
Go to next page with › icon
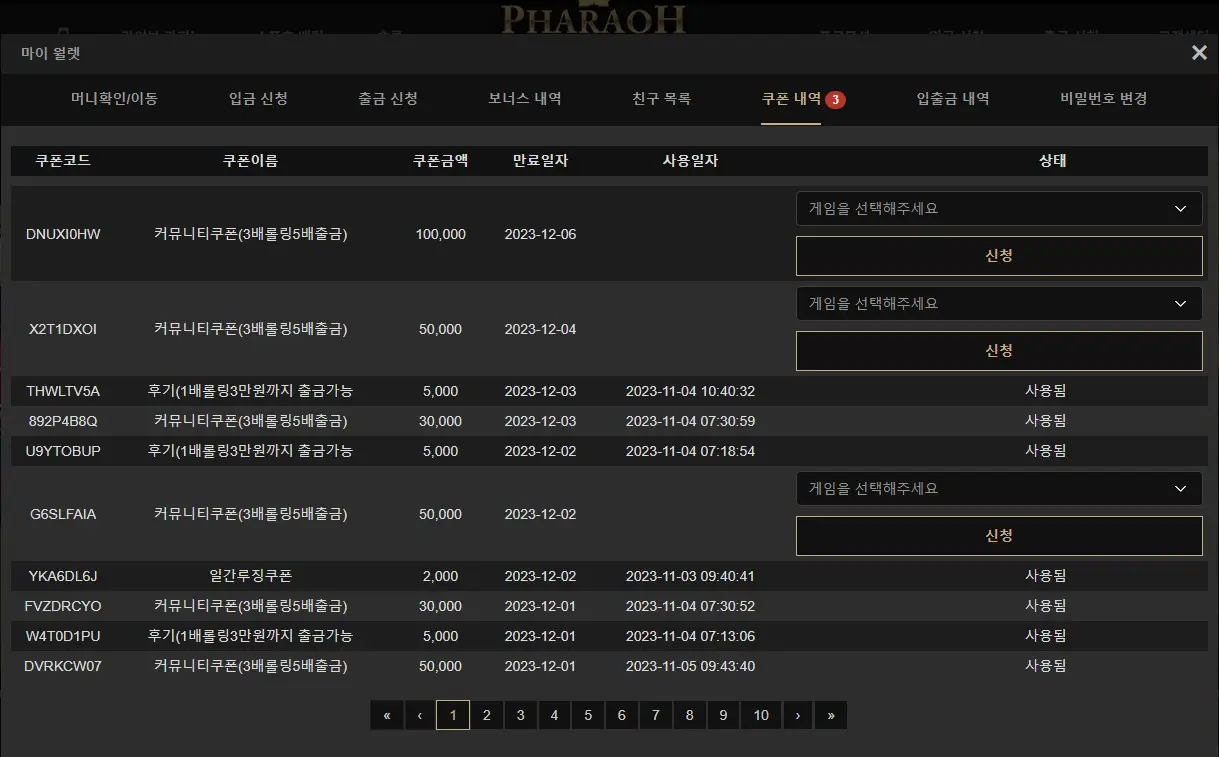click(x=797, y=715)
